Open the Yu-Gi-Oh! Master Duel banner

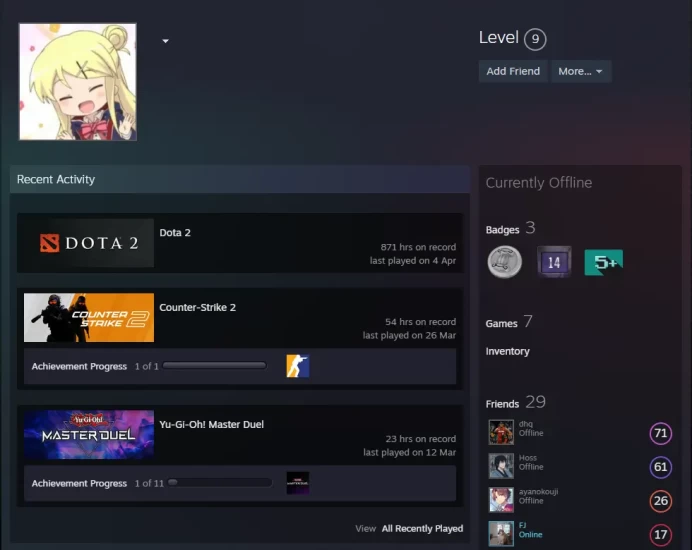[x=89, y=435]
